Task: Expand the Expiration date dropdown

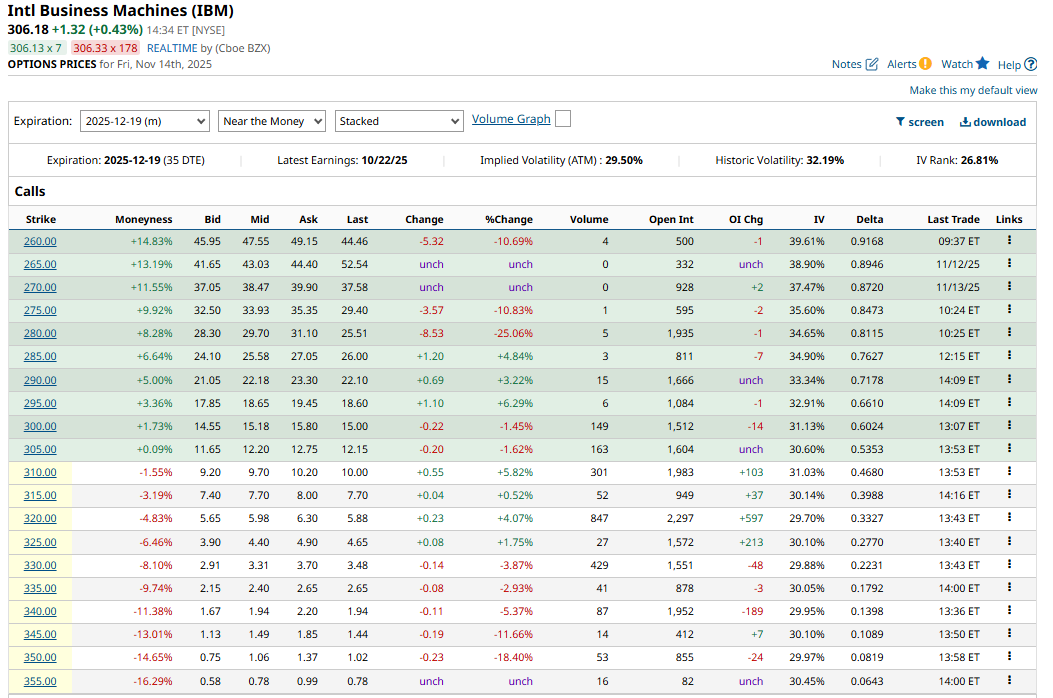Action: (x=144, y=121)
